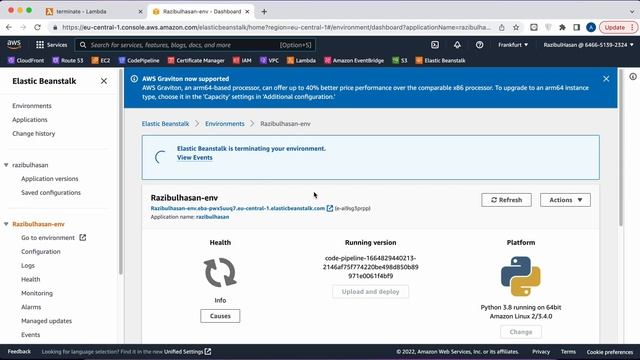Open VPC bookmark shortcut

pyautogui.click(x=269, y=60)
